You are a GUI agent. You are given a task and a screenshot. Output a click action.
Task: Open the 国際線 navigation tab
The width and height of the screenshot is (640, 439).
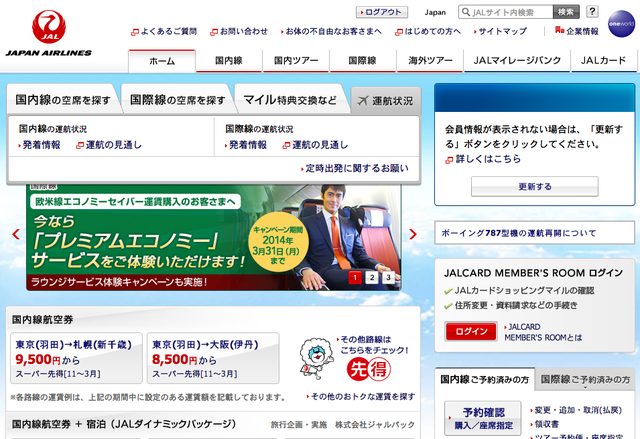362,61
